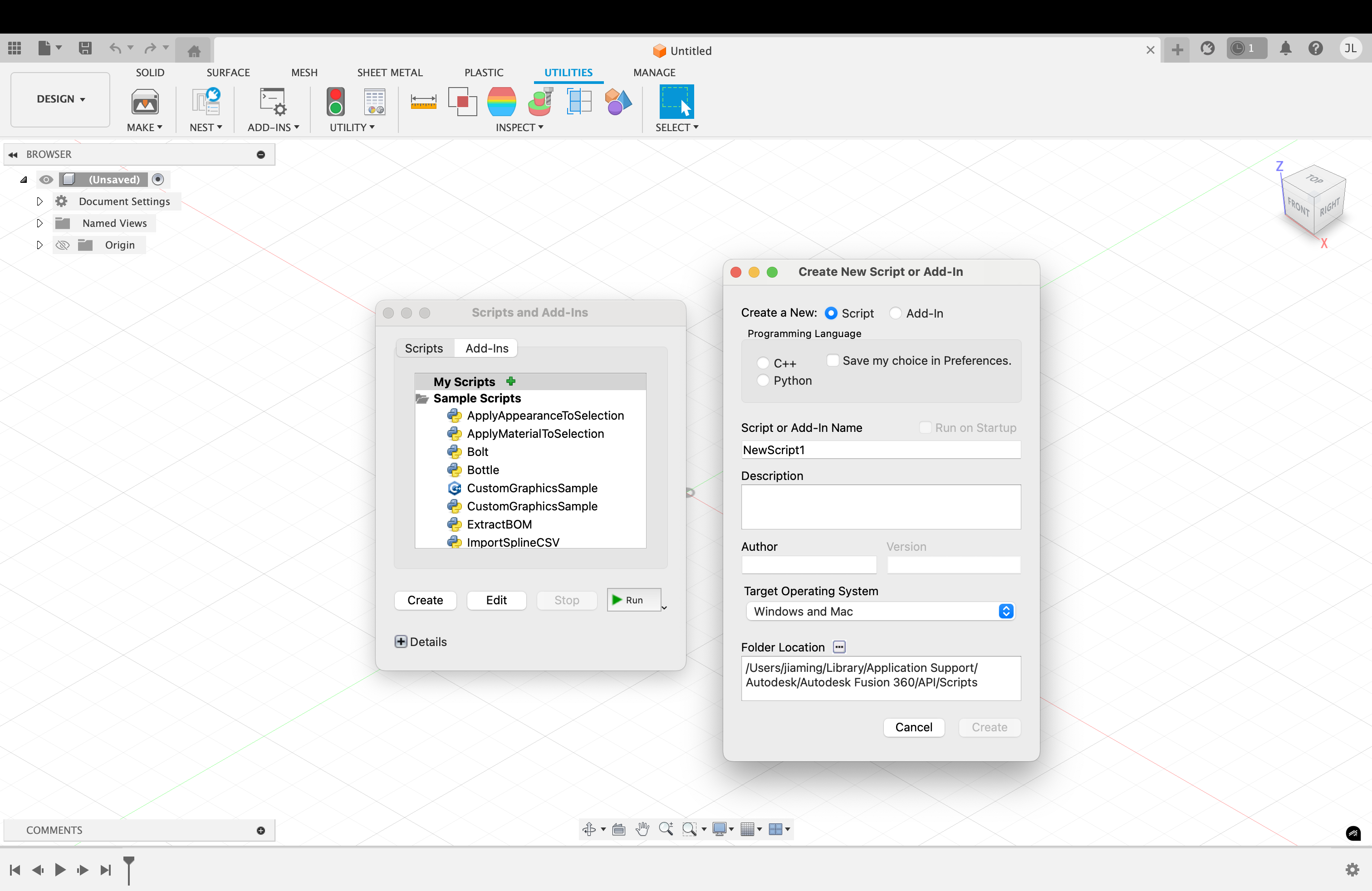Viewport: 1372px width, 891px height.
Task: Switch to the SHEET METAL tab
Action: (x=390, y=73)
